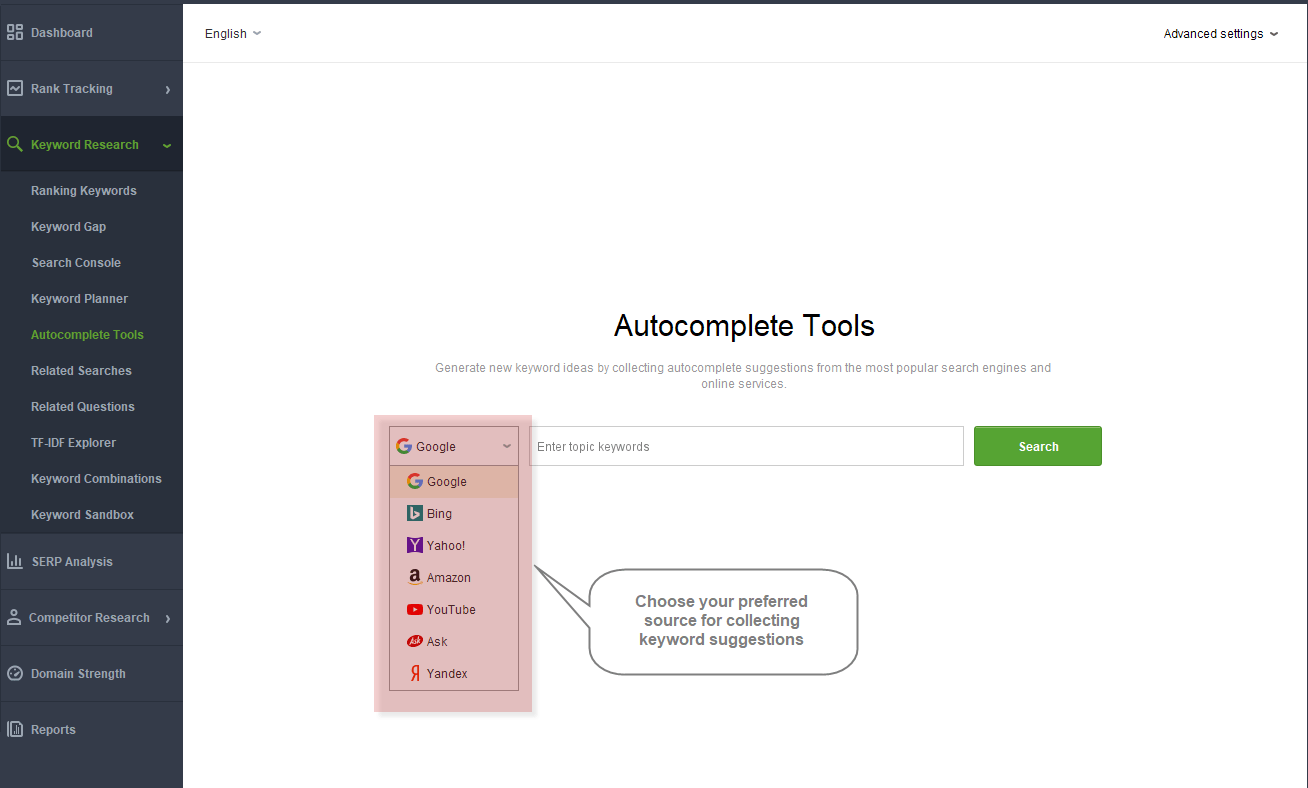Image resolution: width=1308 pixels, height=788 pixels.
Task: Open Ranking Keywords in the sidebar
Action: [84, 190]
